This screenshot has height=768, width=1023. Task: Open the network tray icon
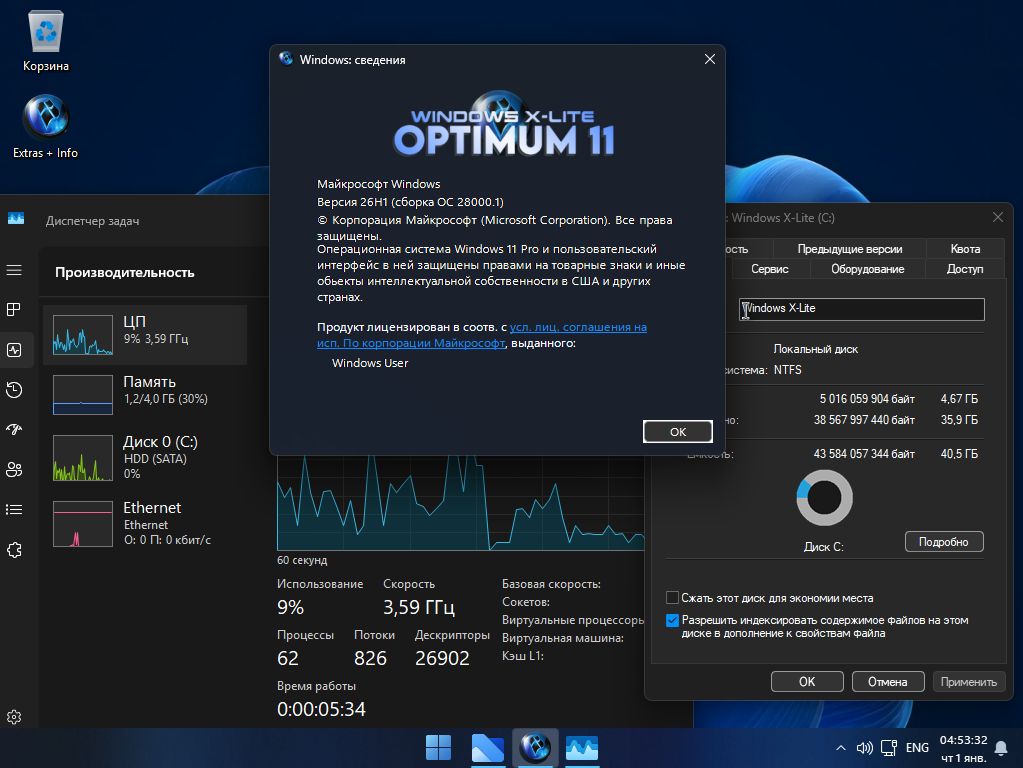(889, 748)
